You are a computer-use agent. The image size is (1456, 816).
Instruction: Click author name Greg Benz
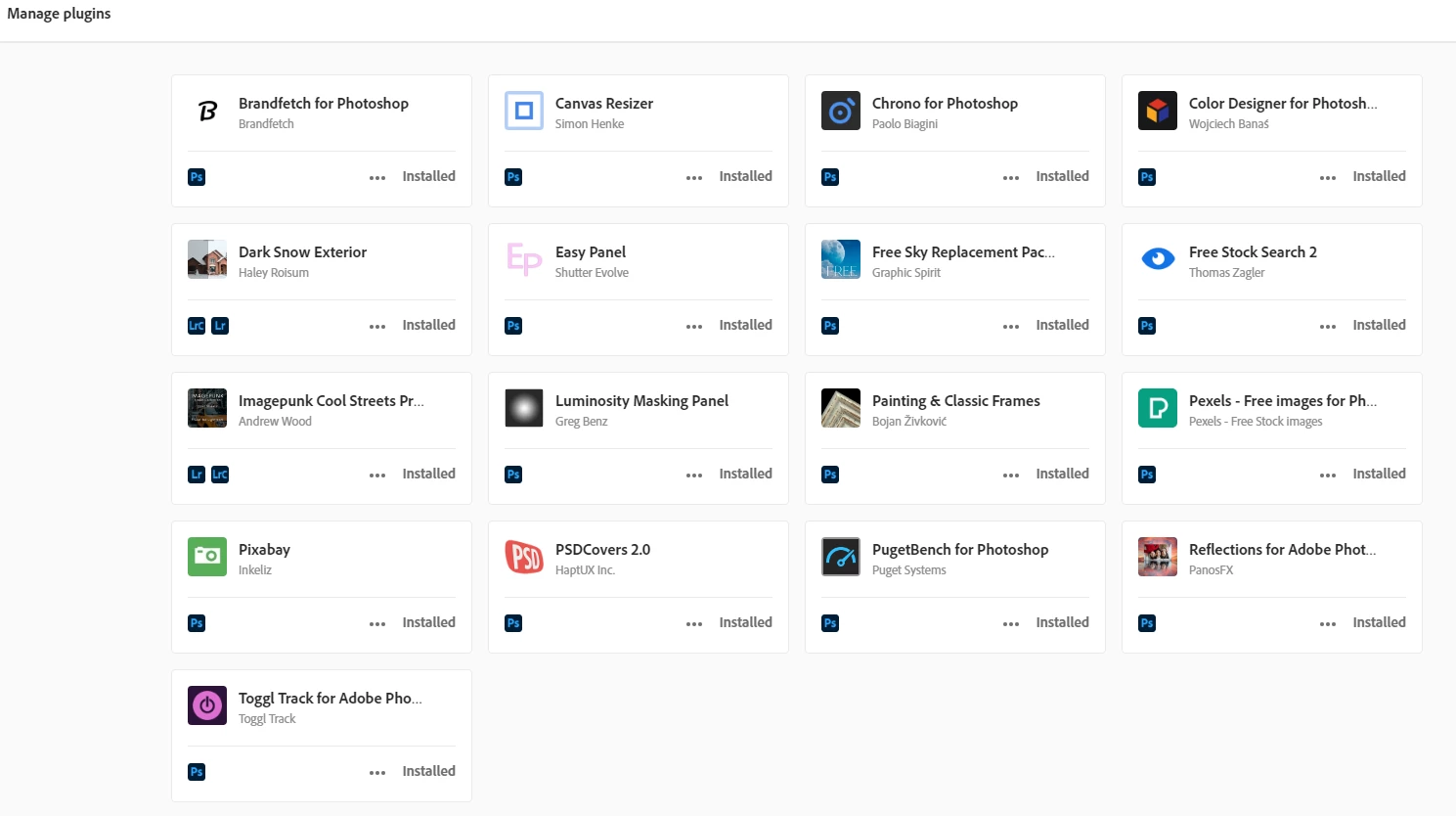pos(581,422)
